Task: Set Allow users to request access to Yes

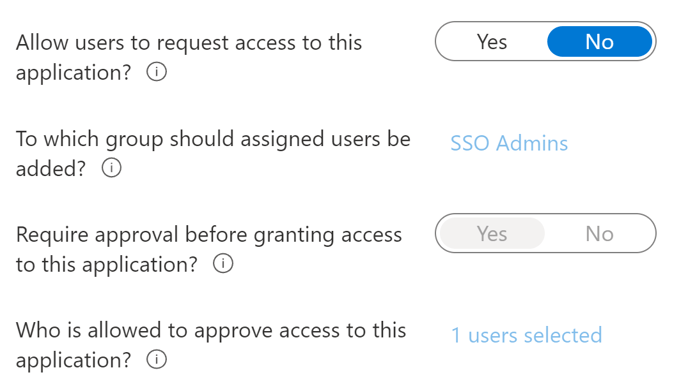Action: point(492,42)
